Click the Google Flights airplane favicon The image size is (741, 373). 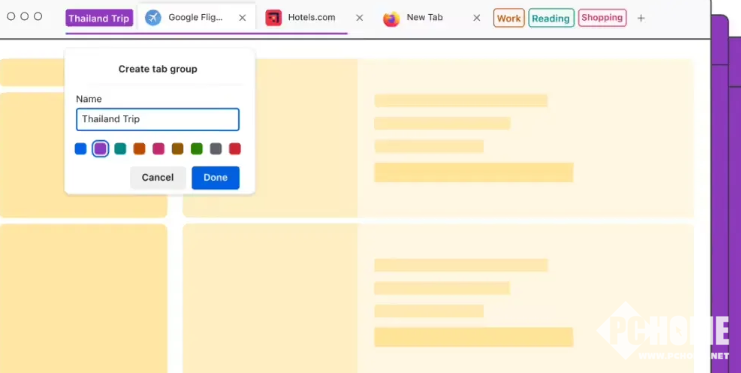(153, 18)
